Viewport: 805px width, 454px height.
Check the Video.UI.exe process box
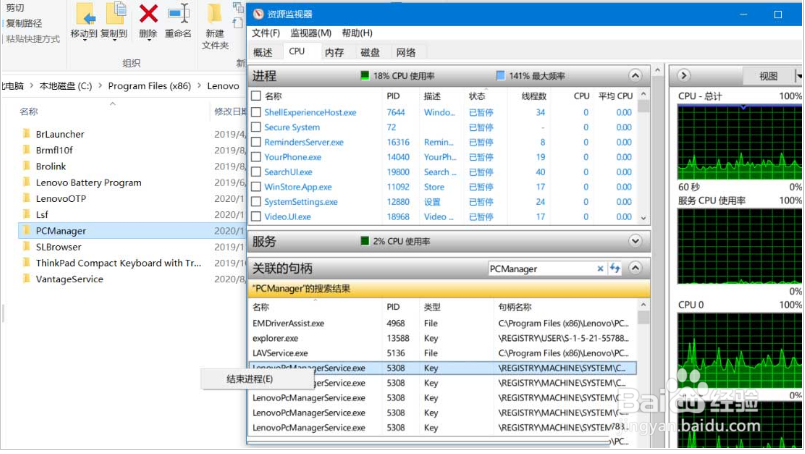pyautogui.click(x=256, y=216)
